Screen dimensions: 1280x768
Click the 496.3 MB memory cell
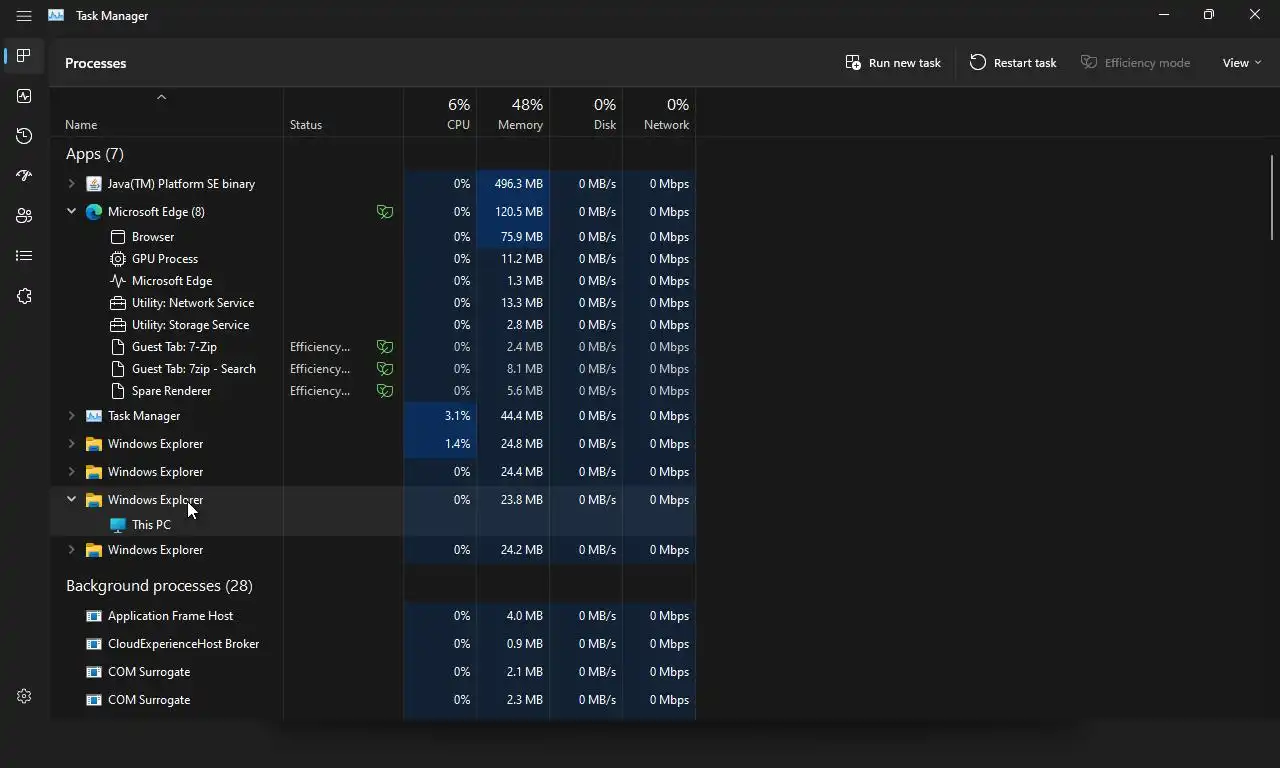513,184
